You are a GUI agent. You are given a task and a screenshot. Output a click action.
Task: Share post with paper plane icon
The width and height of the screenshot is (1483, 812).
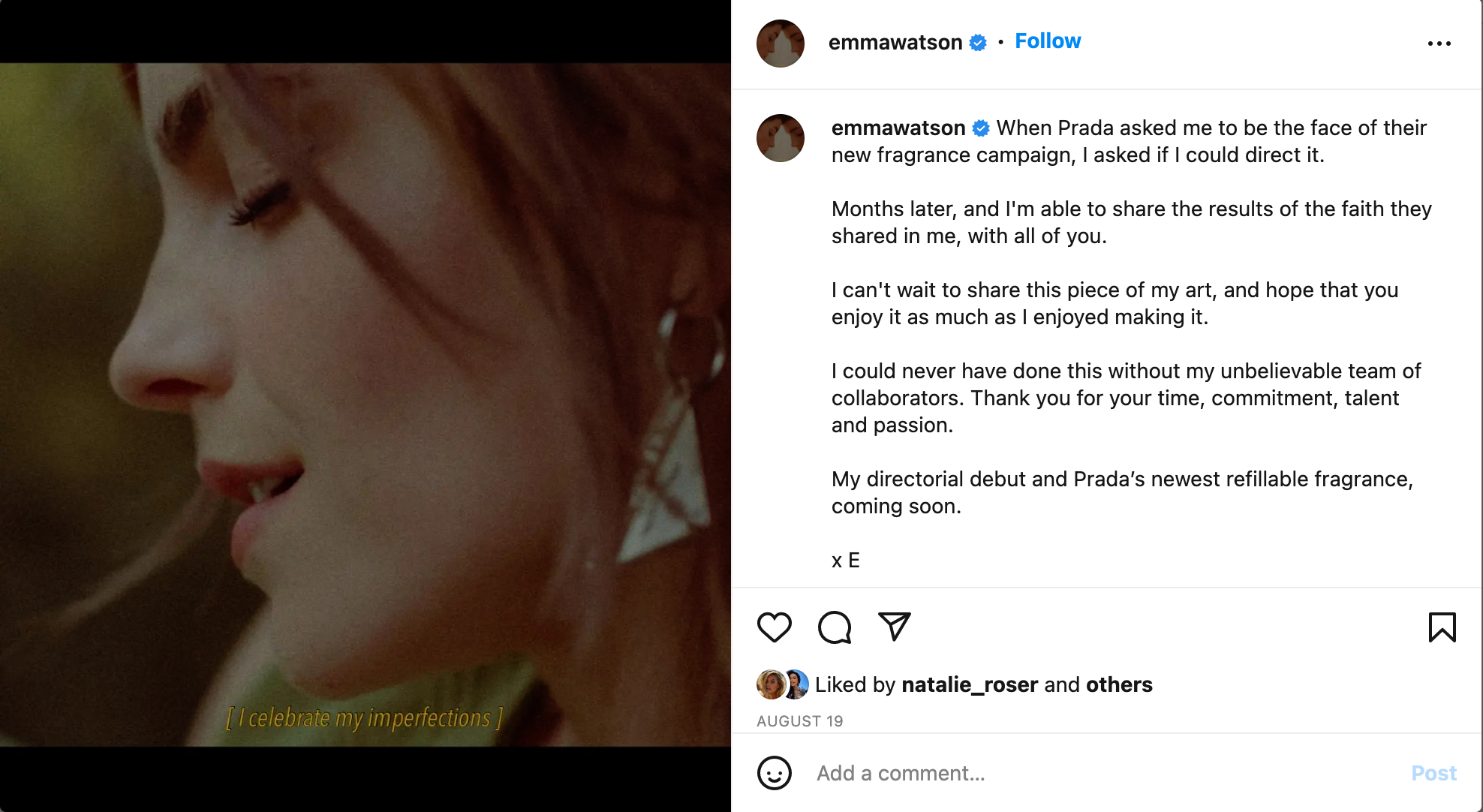point(894,627)
